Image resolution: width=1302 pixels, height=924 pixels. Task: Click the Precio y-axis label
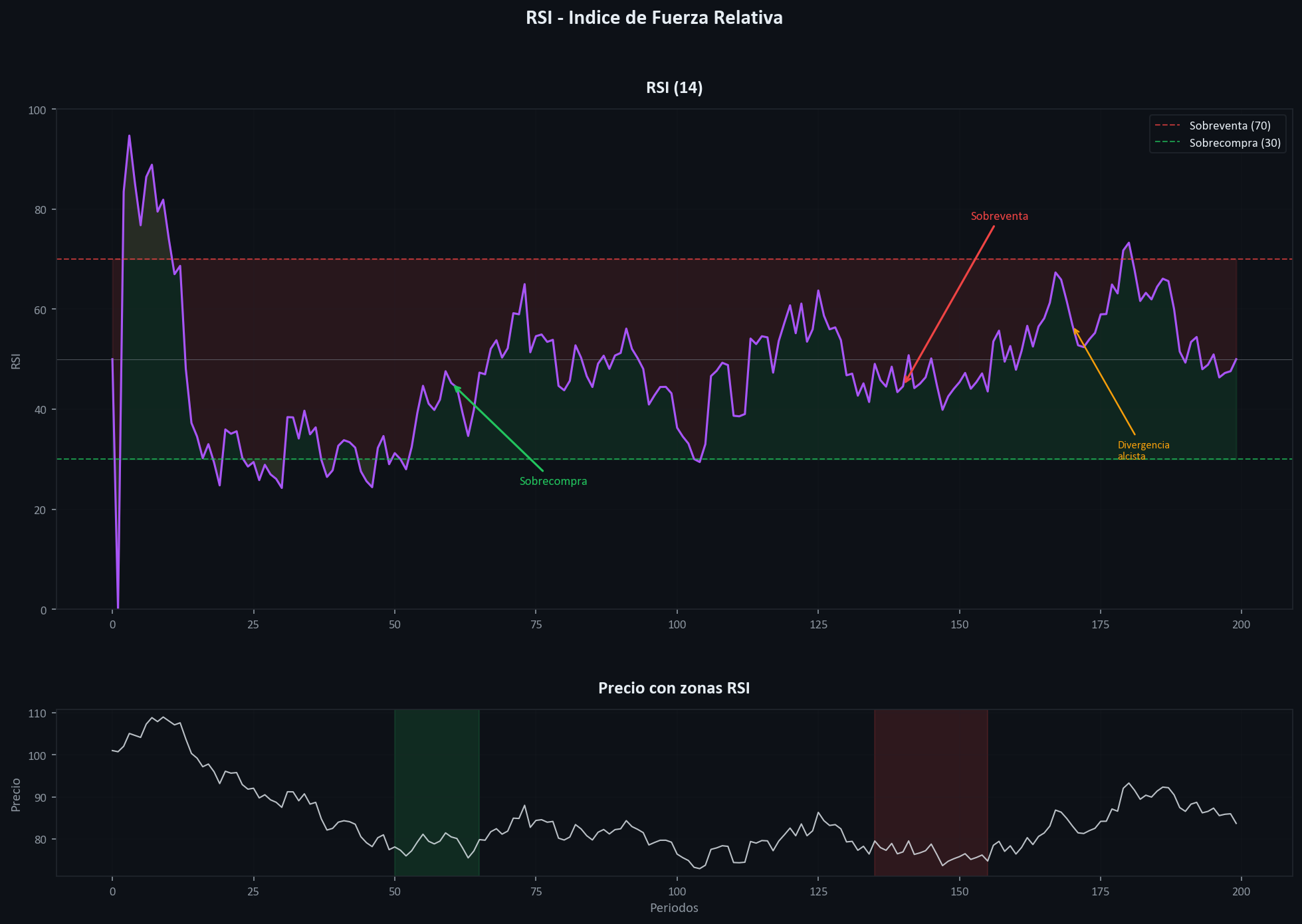pyautogui.click(x=17, y=794)
